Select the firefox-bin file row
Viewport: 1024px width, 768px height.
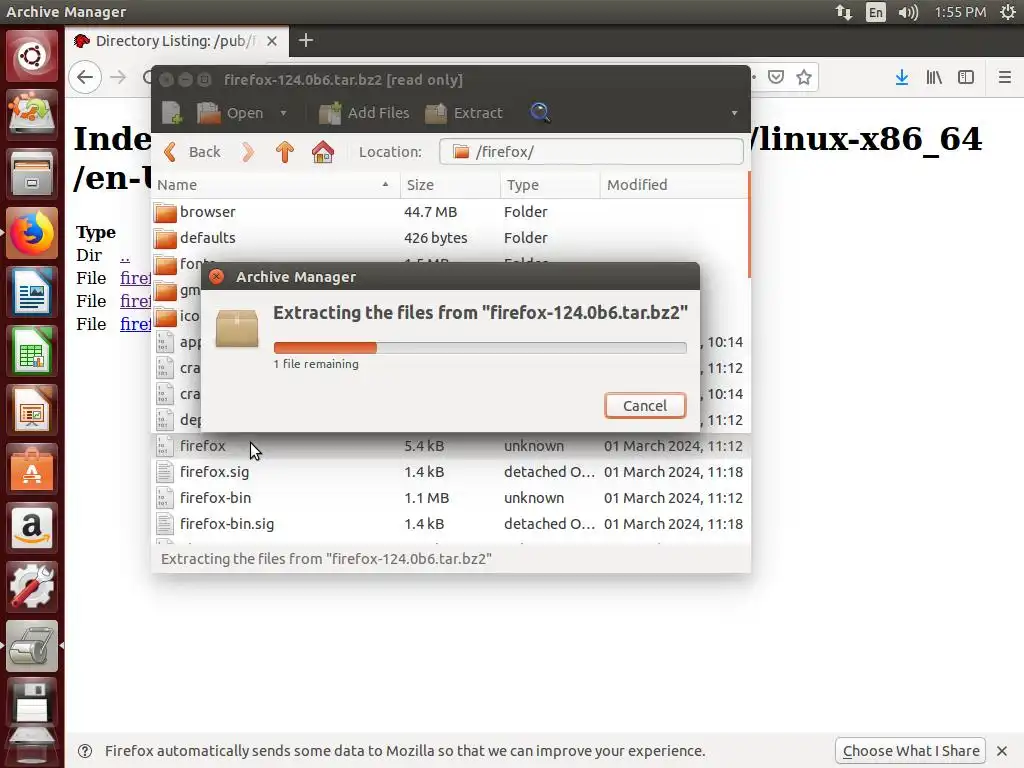click(x=449, y=498)
